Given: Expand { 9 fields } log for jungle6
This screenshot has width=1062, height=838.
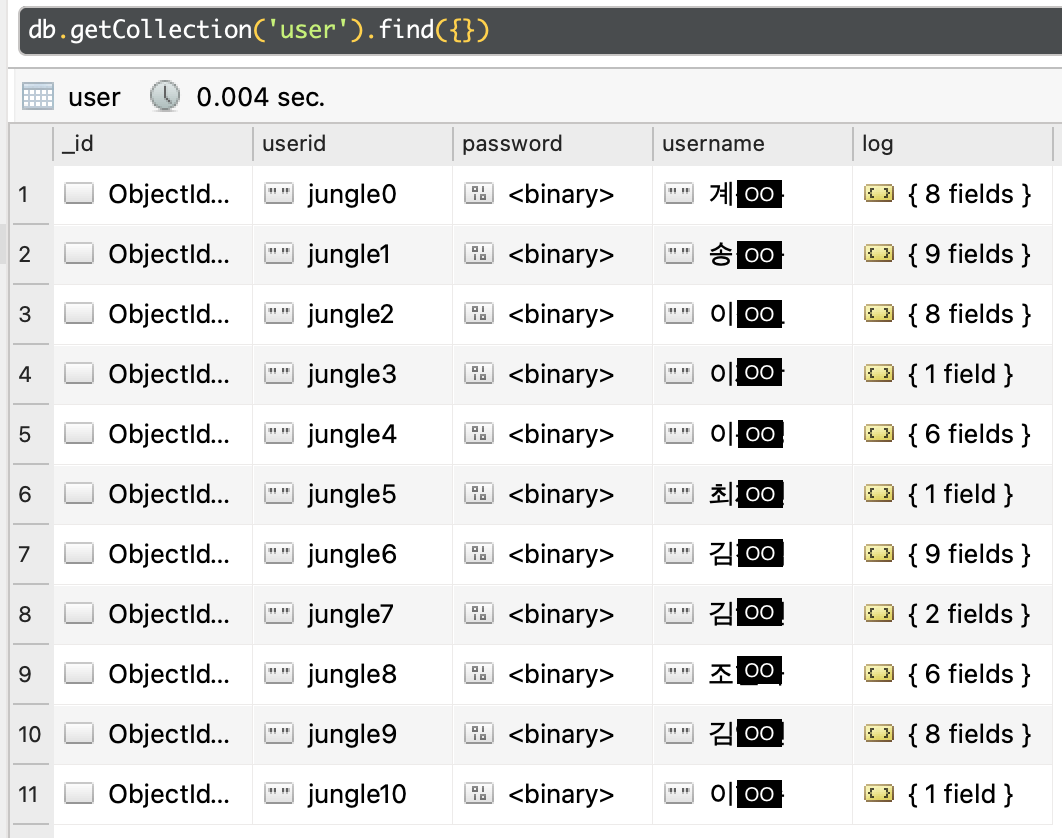Looking at the screenshot, I should click(x=968, y=554).
